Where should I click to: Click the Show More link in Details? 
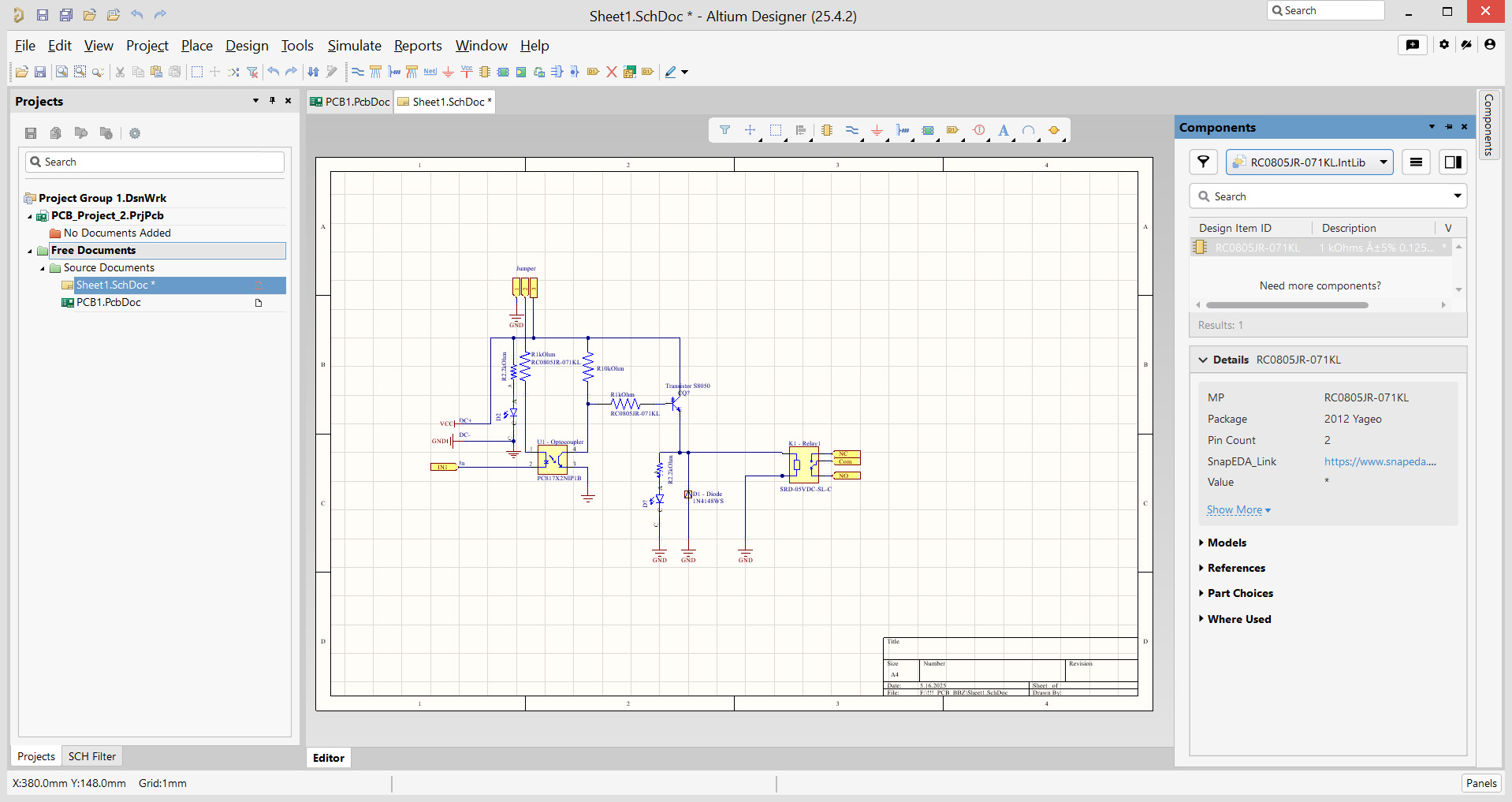[1238, 510]
